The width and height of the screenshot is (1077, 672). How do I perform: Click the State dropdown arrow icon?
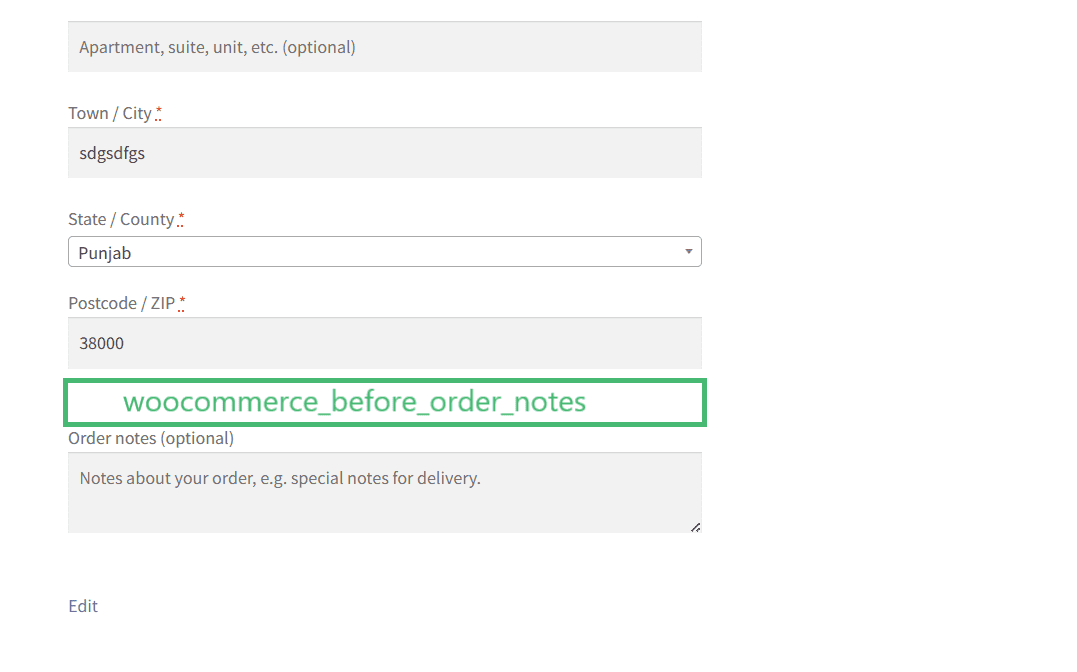(x=688, y=251)
